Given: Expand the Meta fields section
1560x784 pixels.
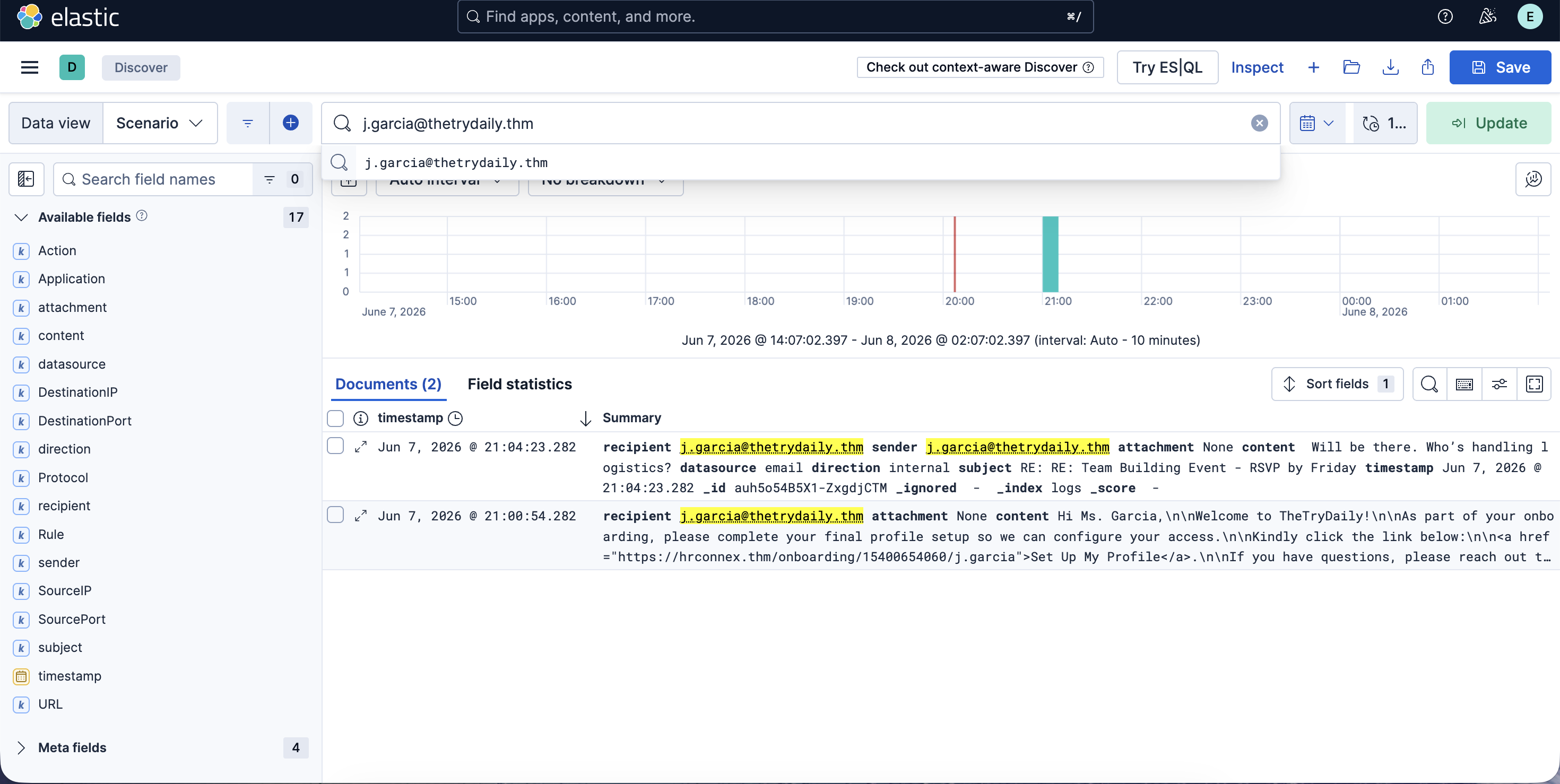Looking at the screenshot, I should point(21,748).
